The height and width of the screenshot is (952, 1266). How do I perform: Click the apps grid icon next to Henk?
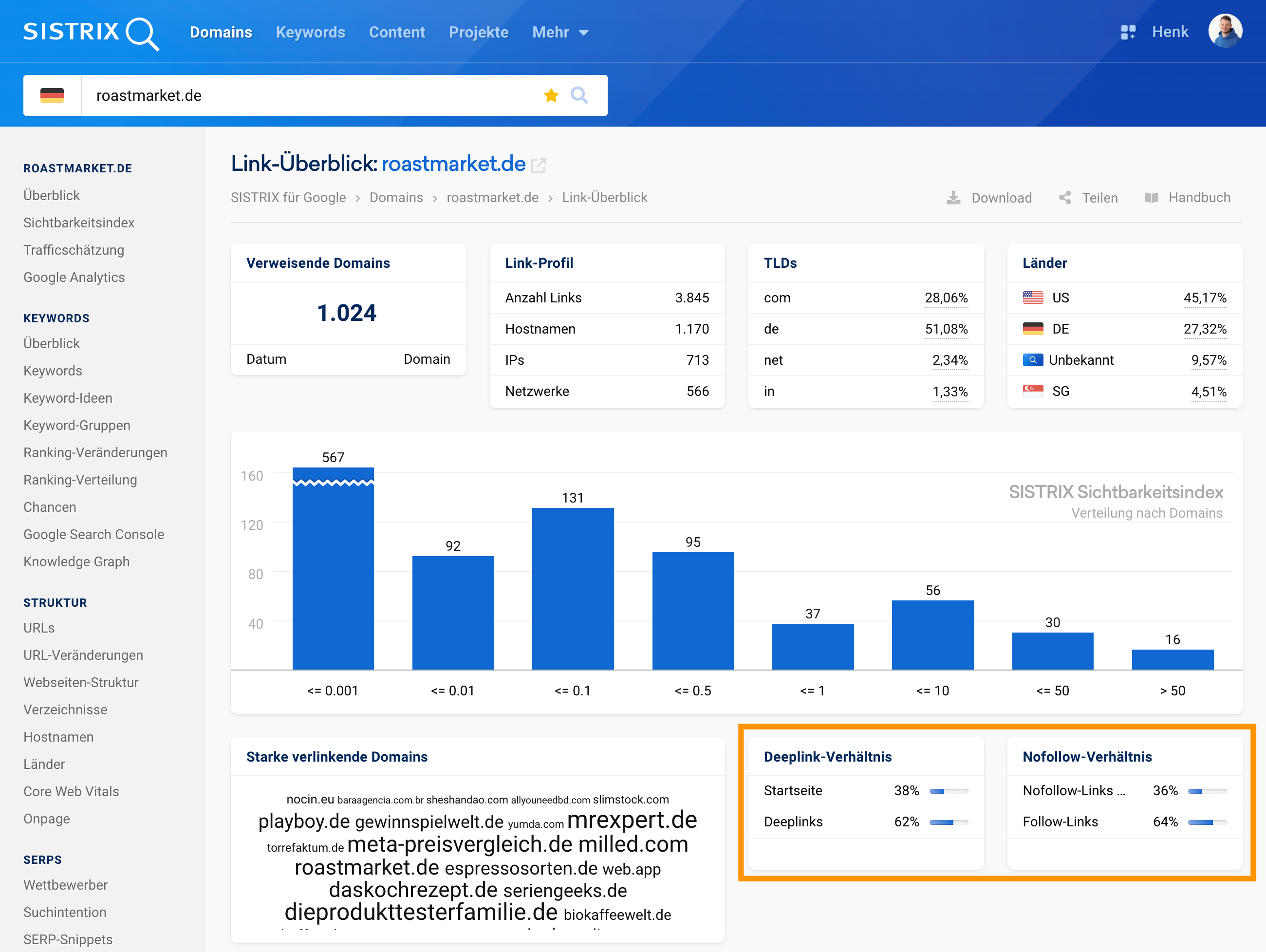pos(1128,32)
